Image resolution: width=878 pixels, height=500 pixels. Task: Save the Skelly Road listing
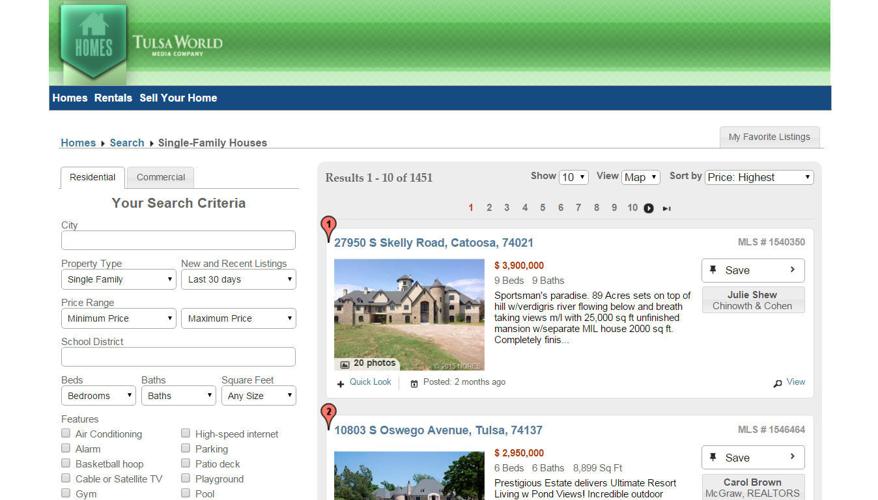(x=753, y=270)
